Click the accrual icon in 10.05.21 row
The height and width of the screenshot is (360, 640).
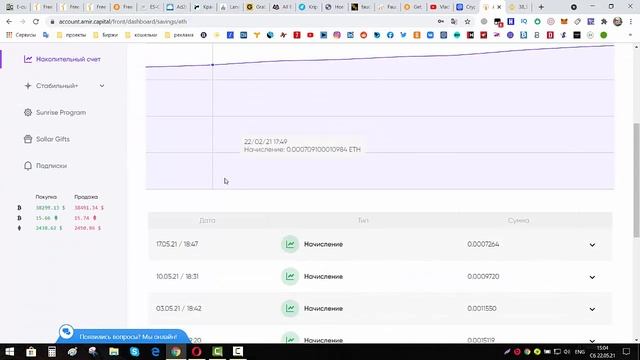(x=290, y=276)
